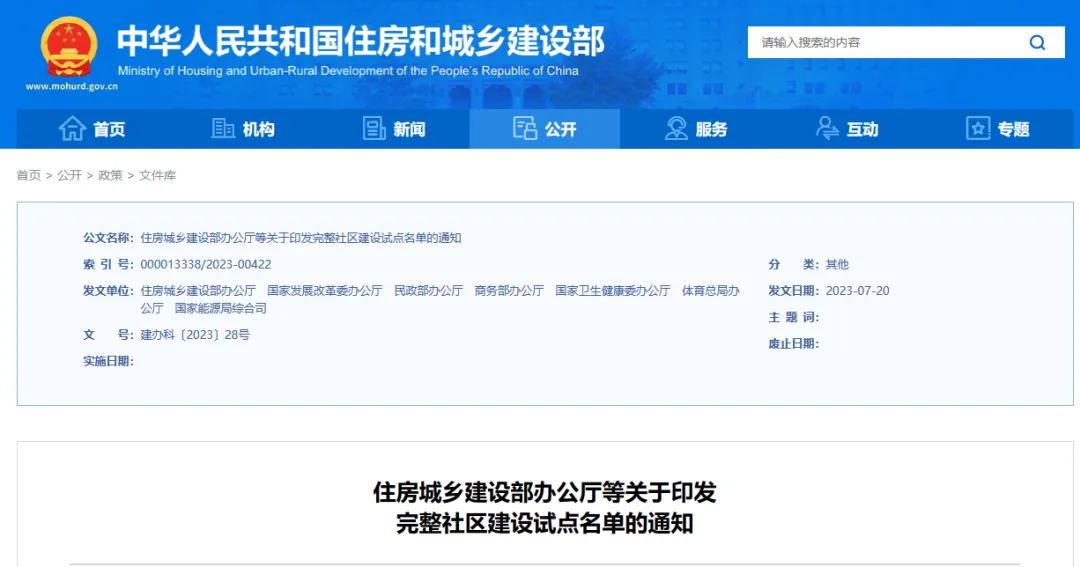Open the 首页 navigation tab
Screen dimensions: 1080x567
[92, 129]
